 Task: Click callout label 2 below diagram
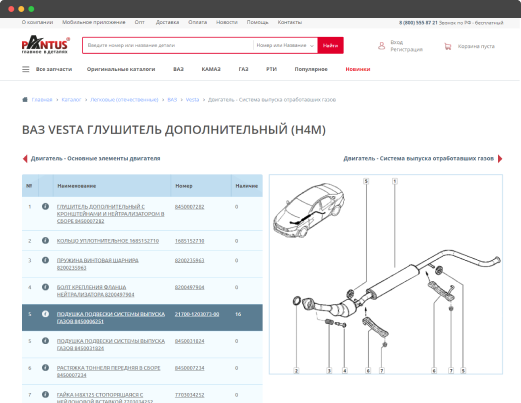coord(296,370)
